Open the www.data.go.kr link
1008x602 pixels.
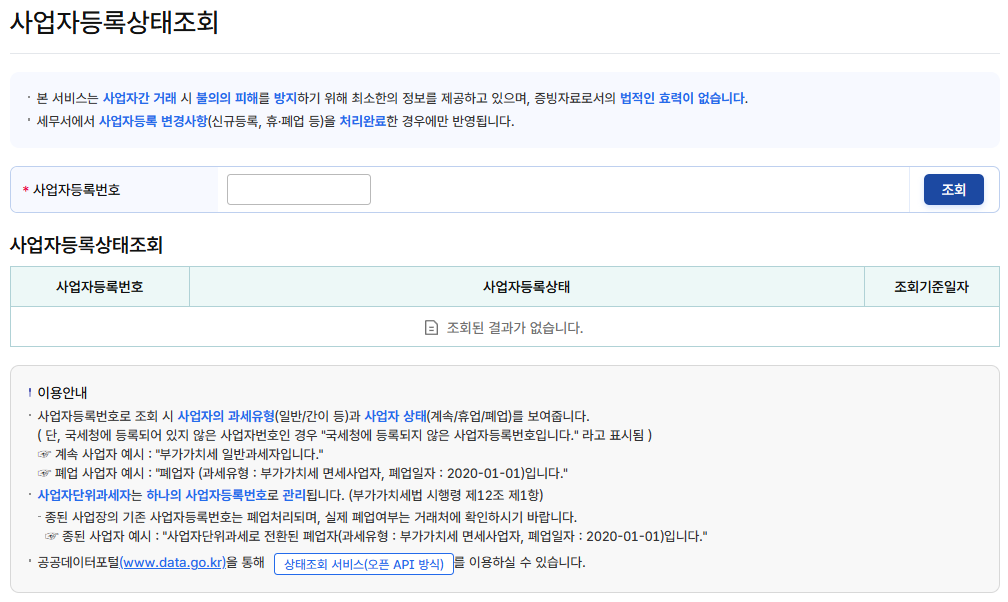pyautogui.click(x=173, y=563)
